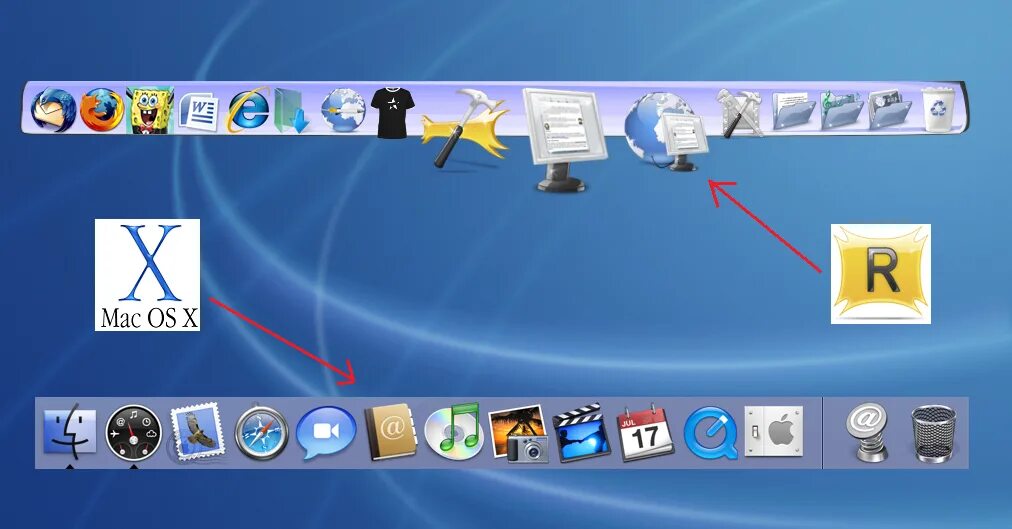
Task: Open Thunderbird in the RocketDock bar
Action: click(53, 110)
